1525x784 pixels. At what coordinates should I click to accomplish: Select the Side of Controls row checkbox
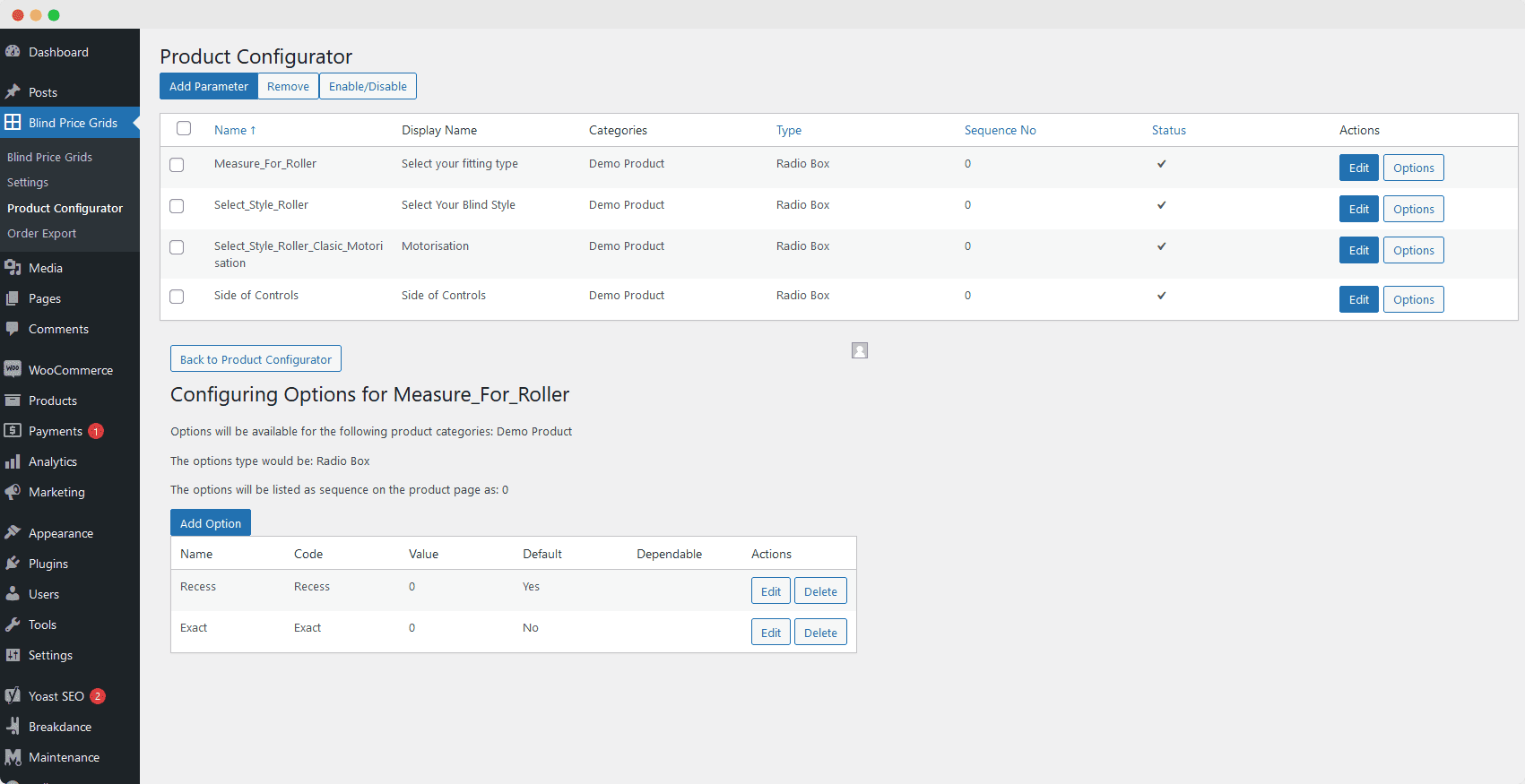pyautogui.click(x=177, y=297)
